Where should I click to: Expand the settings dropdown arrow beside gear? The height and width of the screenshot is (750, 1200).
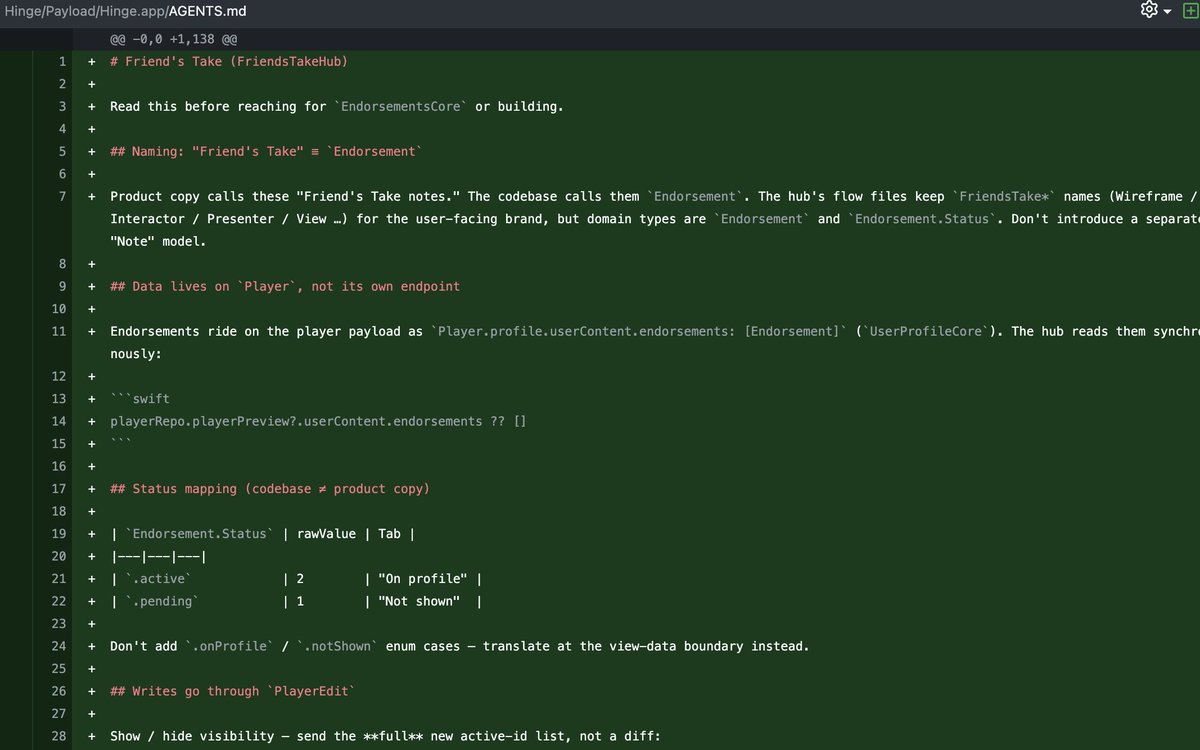click(1167, 12)
